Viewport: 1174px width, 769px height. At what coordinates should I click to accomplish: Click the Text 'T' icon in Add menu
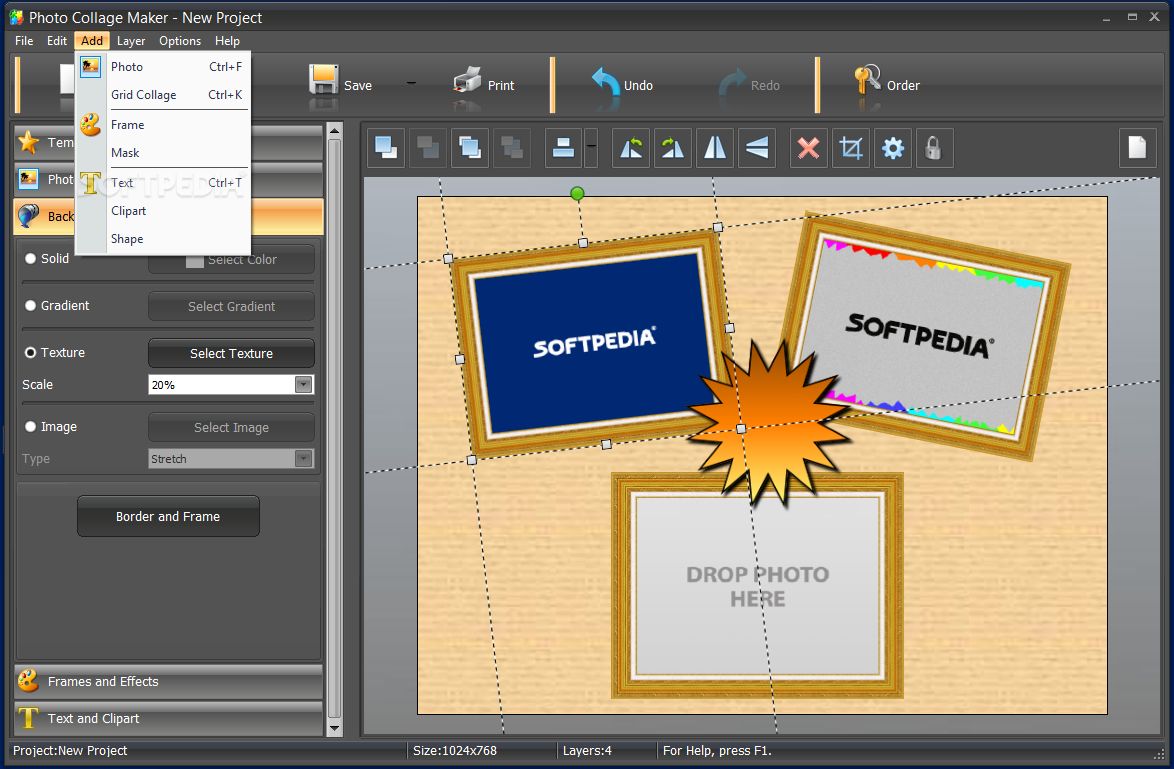pyautogui.click(x=91, y=183)
